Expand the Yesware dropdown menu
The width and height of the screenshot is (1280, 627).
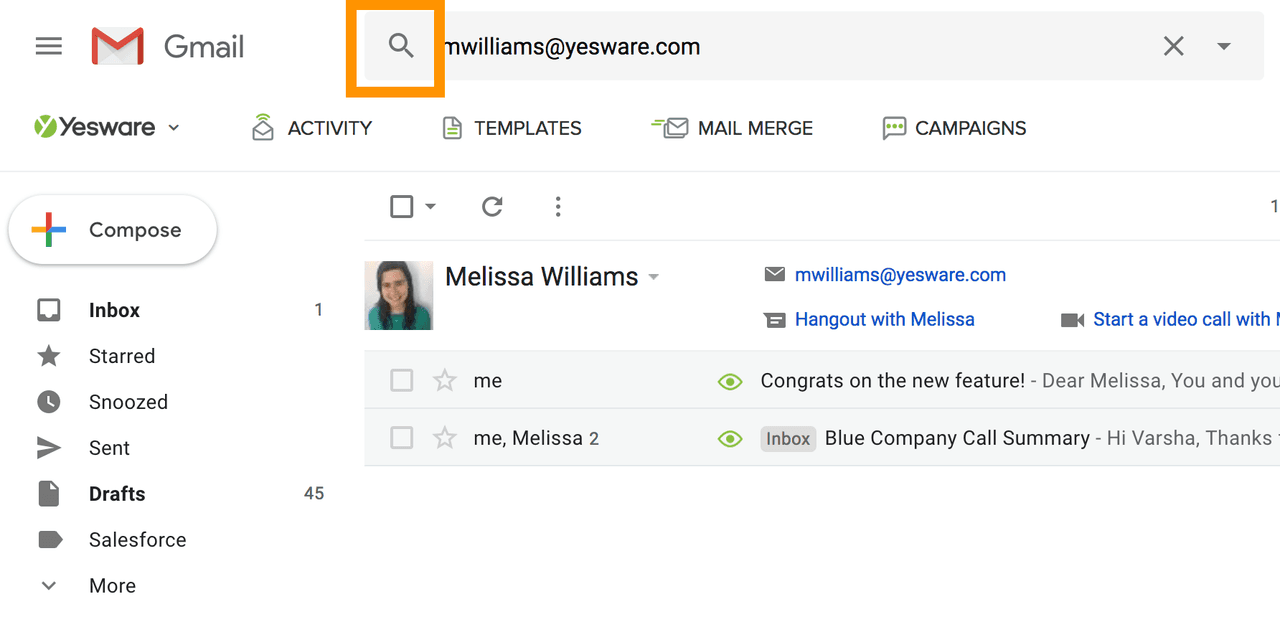click(x=174, y=128)
